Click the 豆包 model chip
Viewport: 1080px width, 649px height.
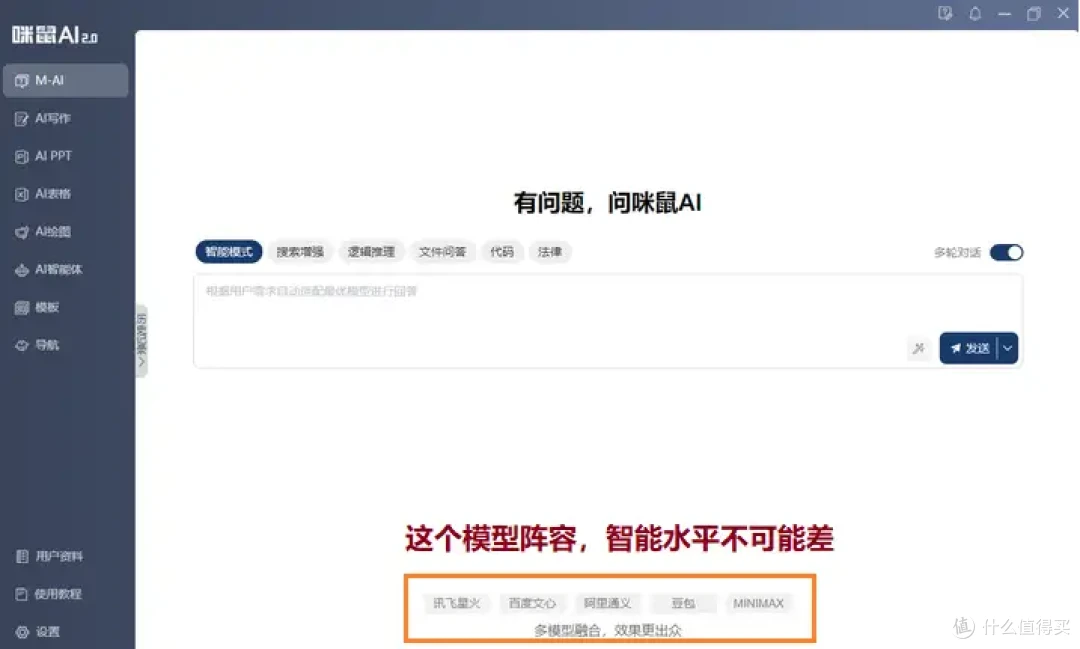tap(683, 604)
